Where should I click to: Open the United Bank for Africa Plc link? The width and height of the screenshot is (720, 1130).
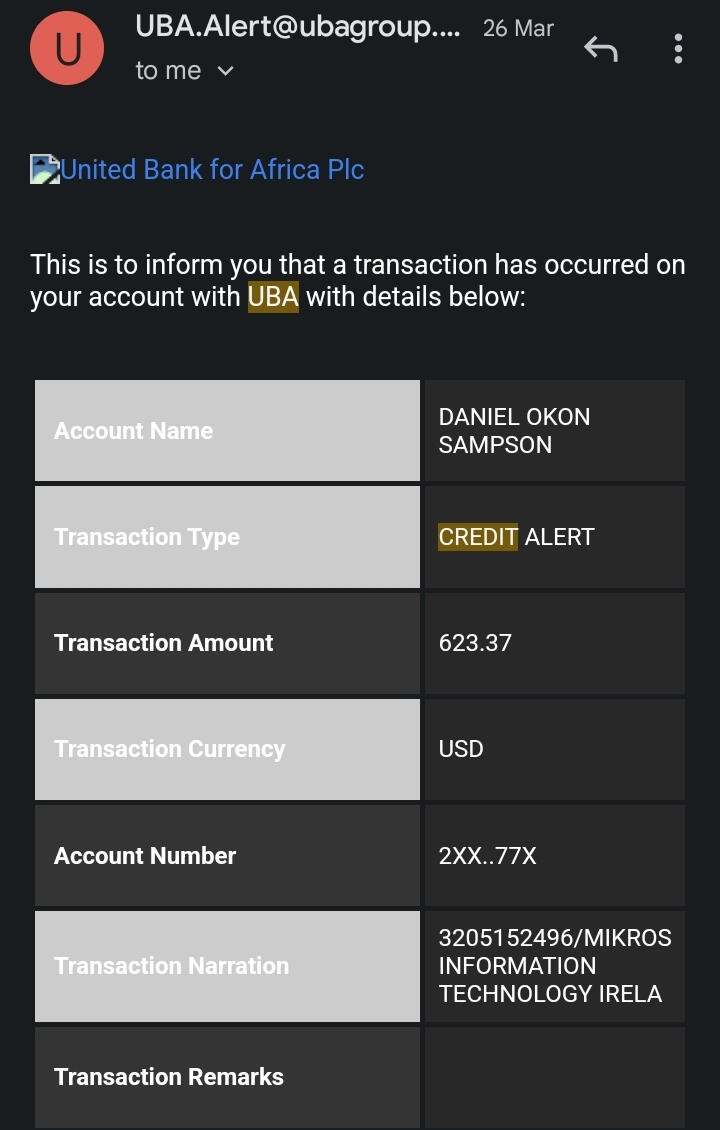[x=212, y=169]
